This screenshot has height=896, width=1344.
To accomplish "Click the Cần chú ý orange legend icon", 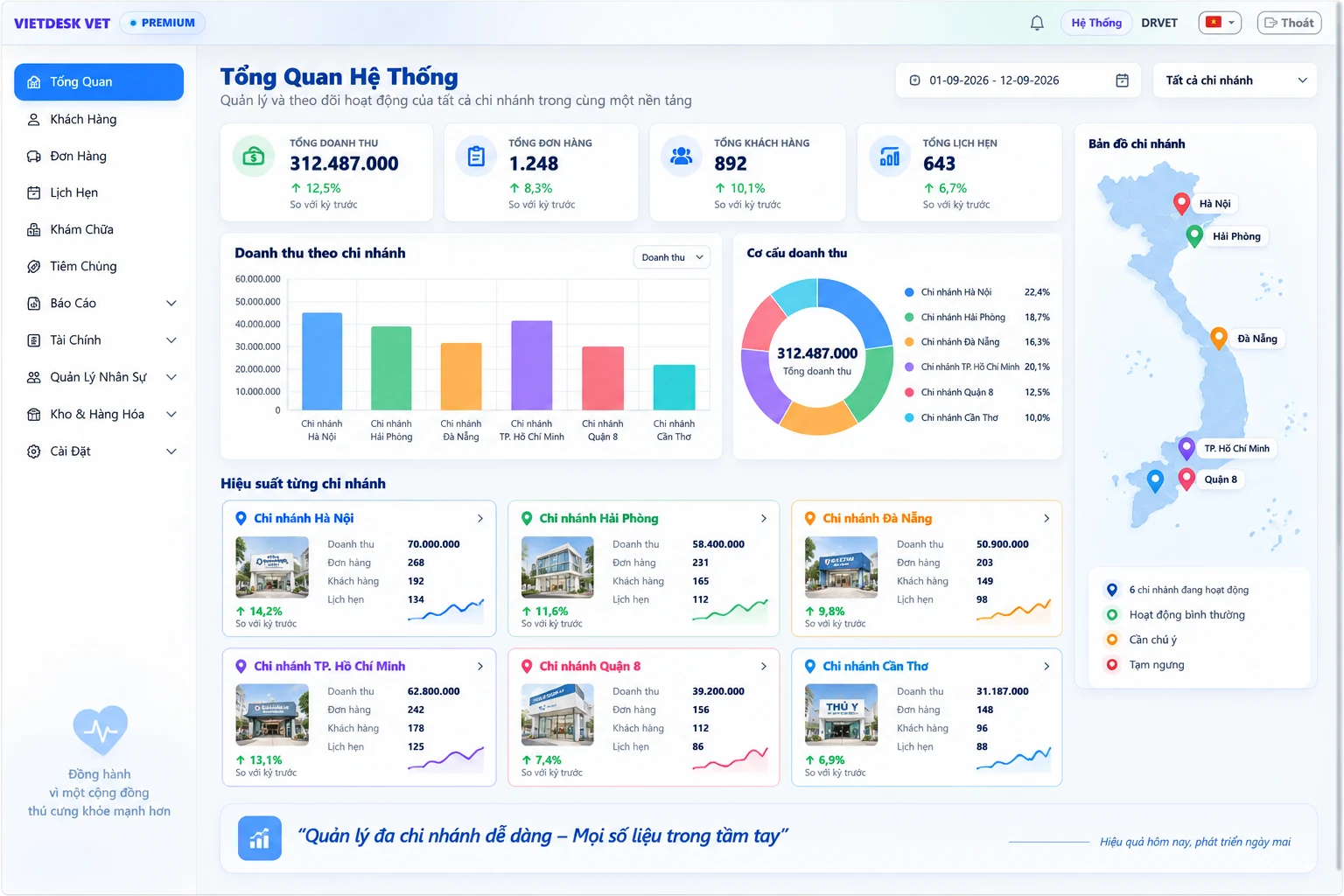I will (1112, 640).
